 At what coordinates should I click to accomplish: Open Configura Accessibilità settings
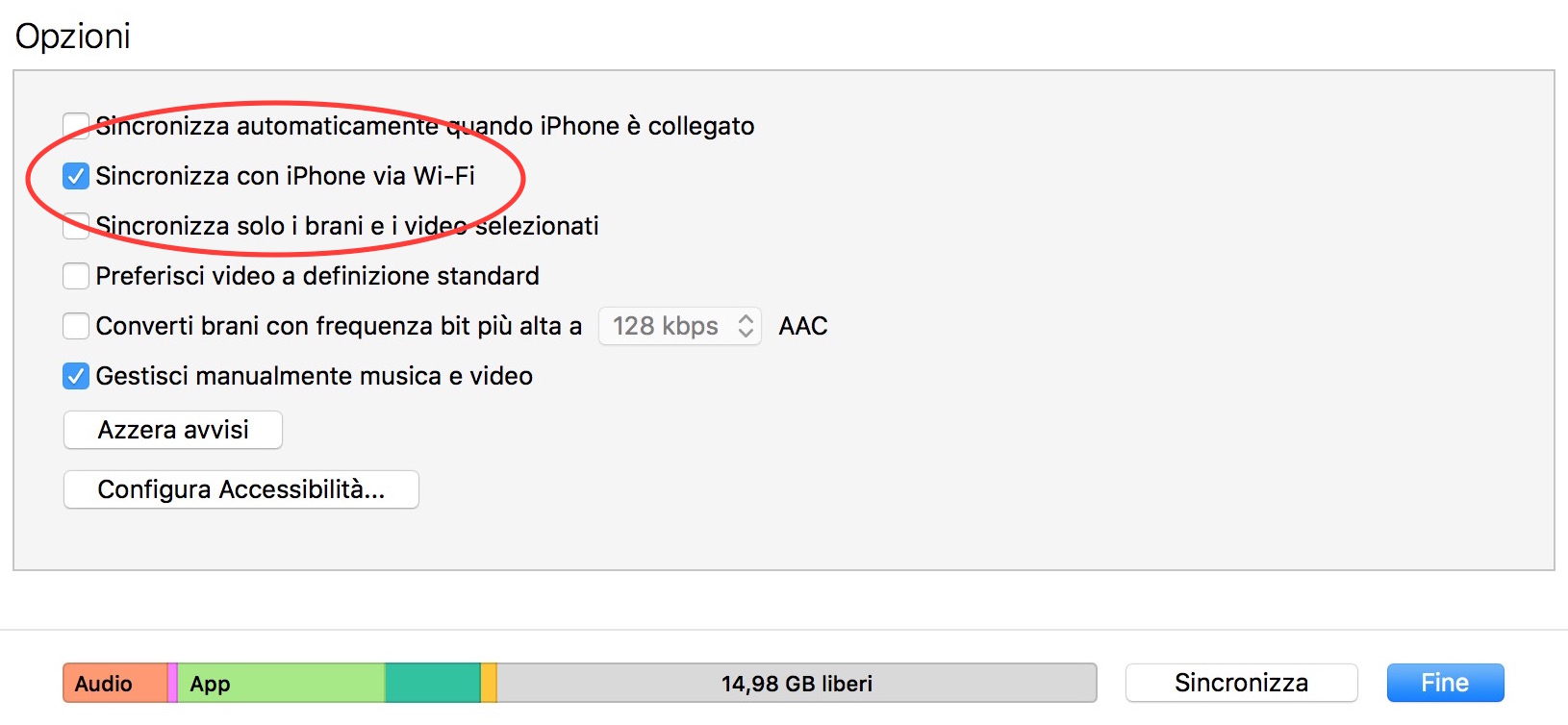[x=240, y=489]
